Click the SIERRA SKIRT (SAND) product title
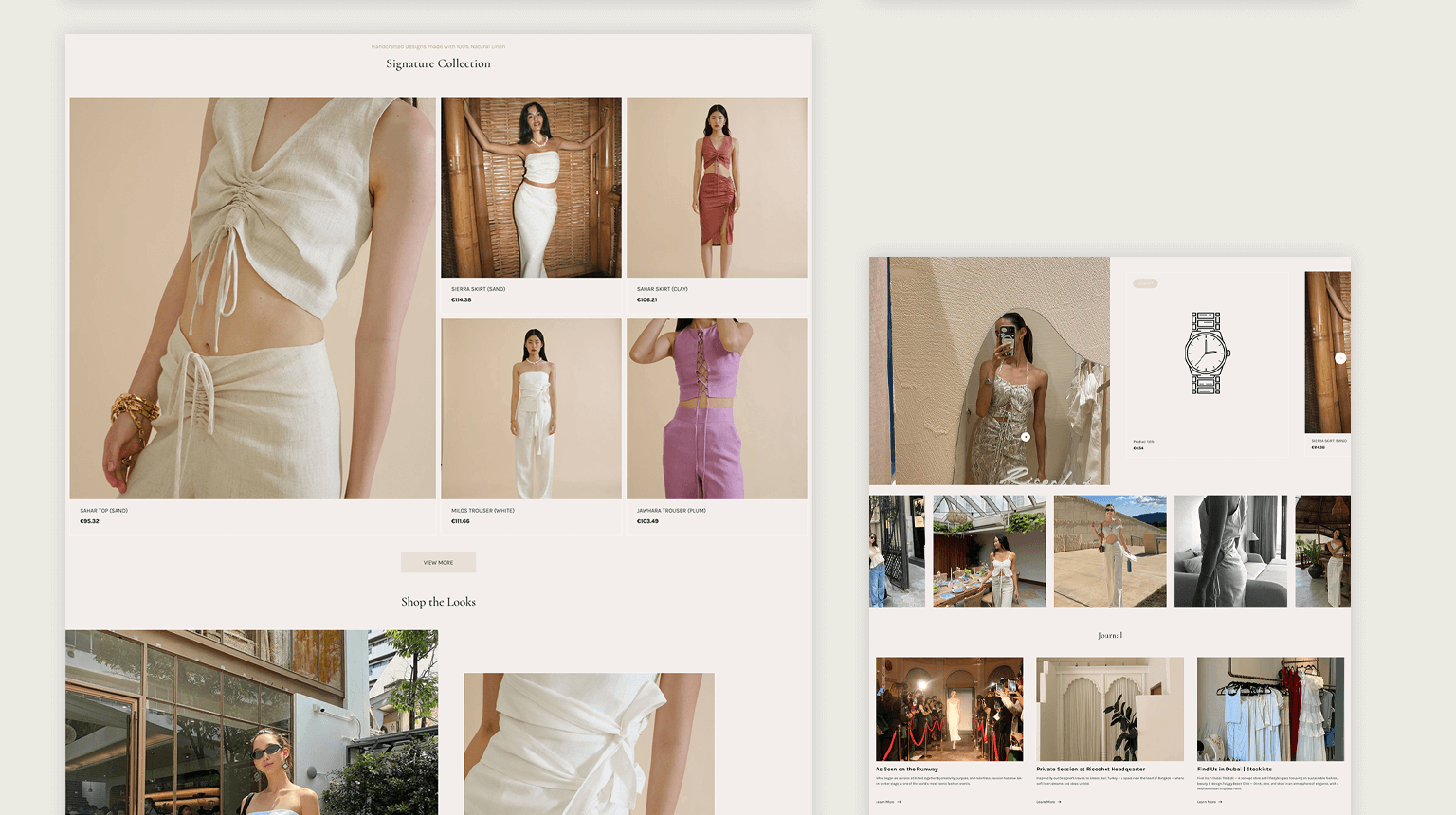 [478, 289]
